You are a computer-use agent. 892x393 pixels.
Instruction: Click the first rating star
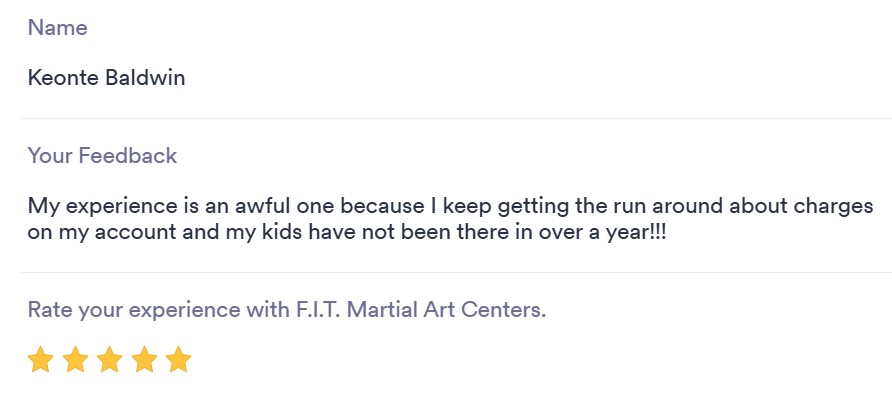(40, 359)
